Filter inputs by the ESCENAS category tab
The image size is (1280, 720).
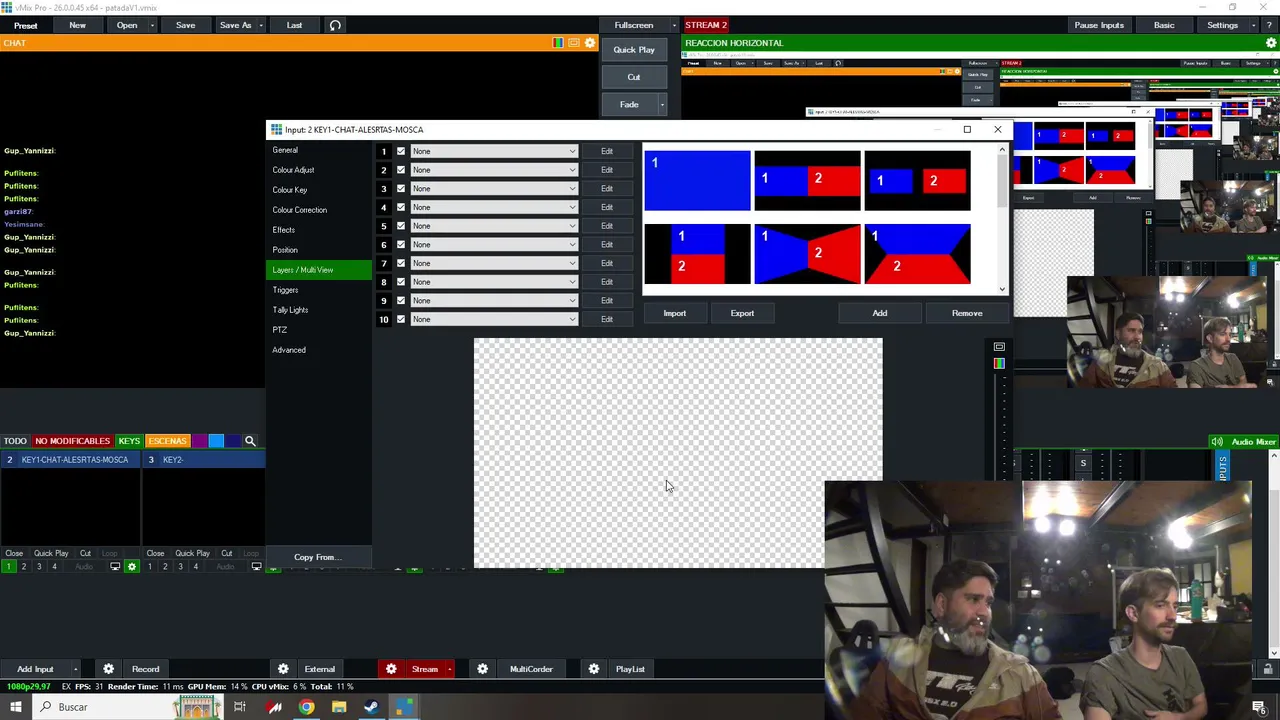pyautogui.click(x=167, y=441)
